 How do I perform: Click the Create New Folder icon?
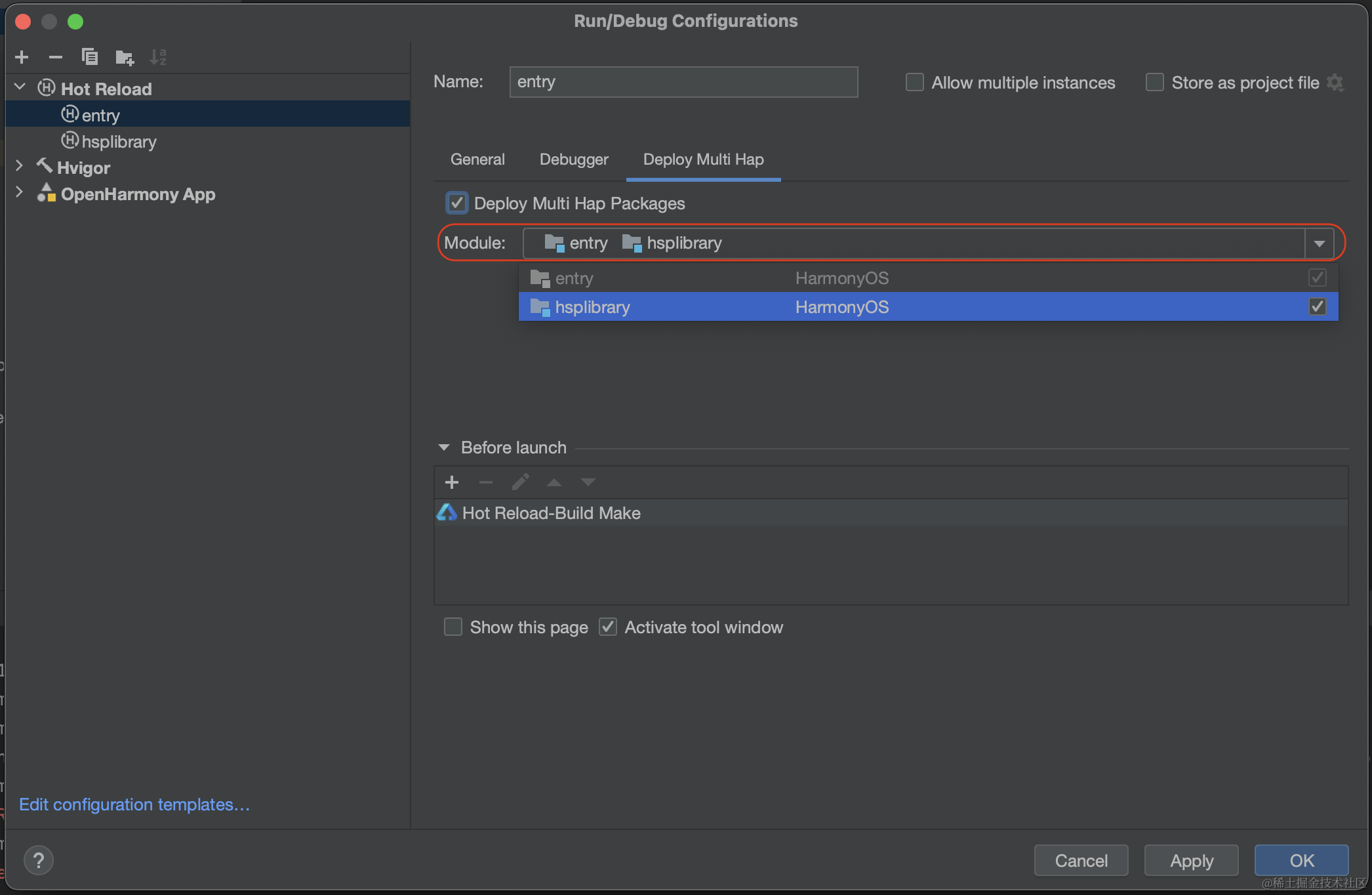(x=125, y=57)
